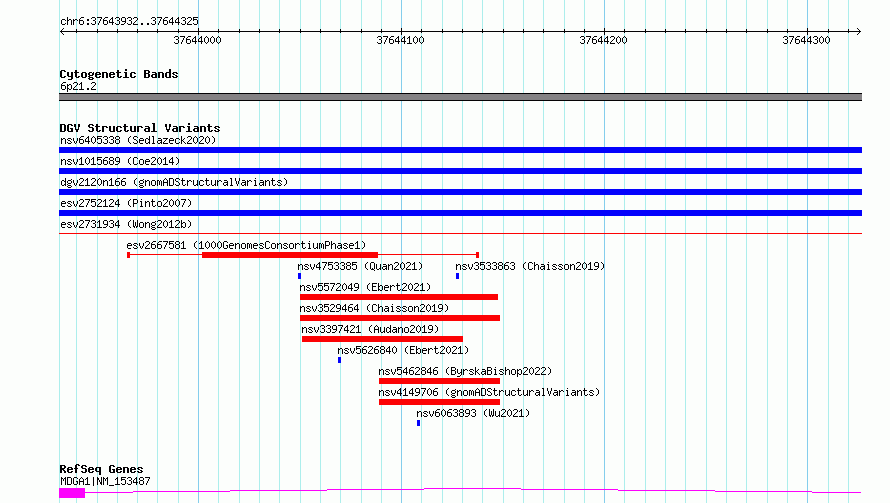Click the blue bar under dgv2120n166

(460, 192)
